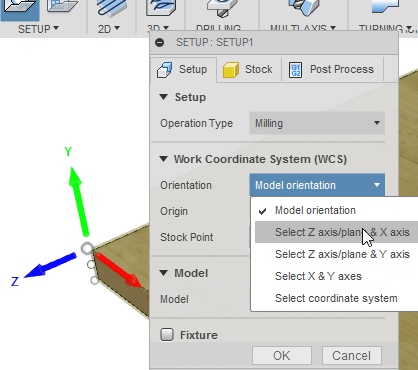The width and height of the screenshot is (418, 370).
Task: Open the 3D toolpath icon
Action: click(161, 8)
